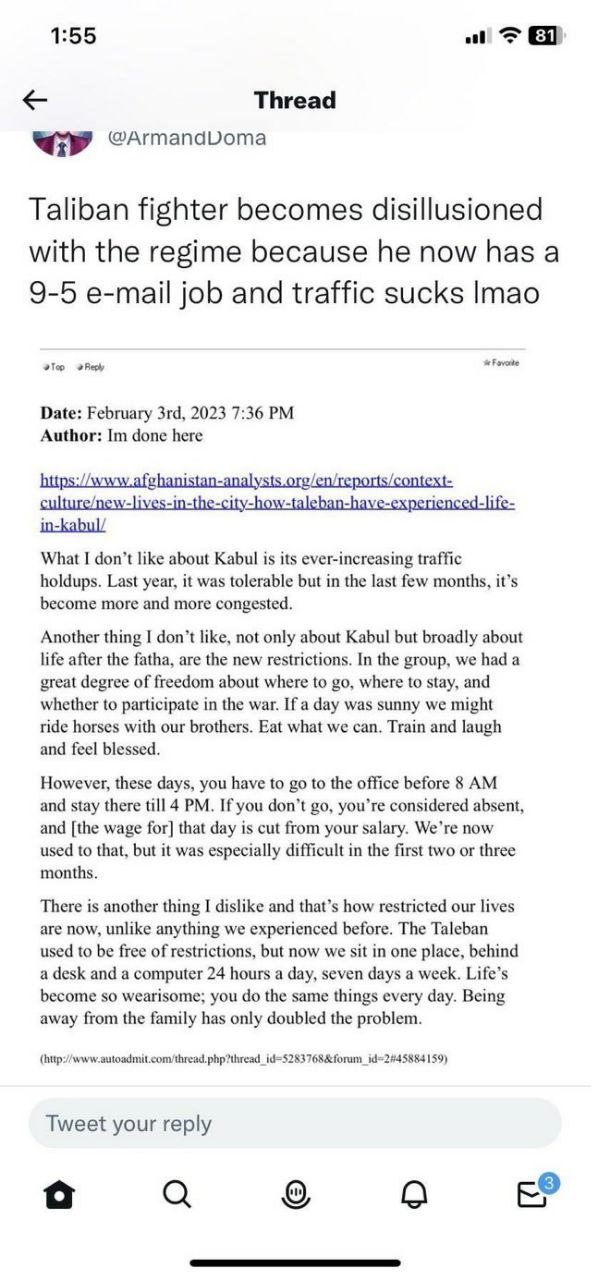Tap the Thread header title
This screenshot has height=1280, width=591.
(x=295, y=100)
